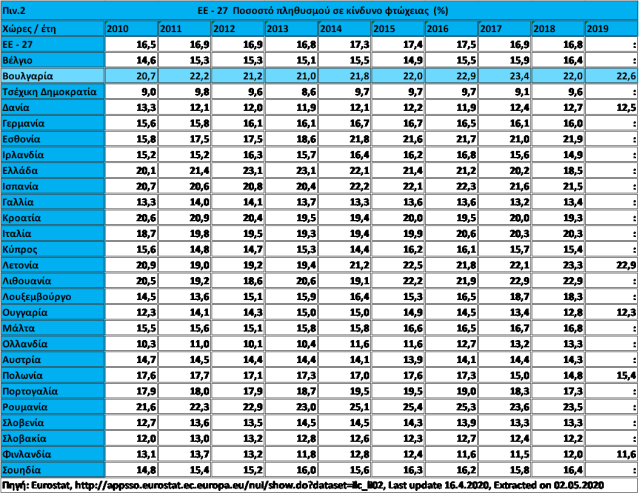The height and width of the screenshot is (494, 639).
Task: Select the 'Χώρες / έτη' header cell
Action: 52,30
